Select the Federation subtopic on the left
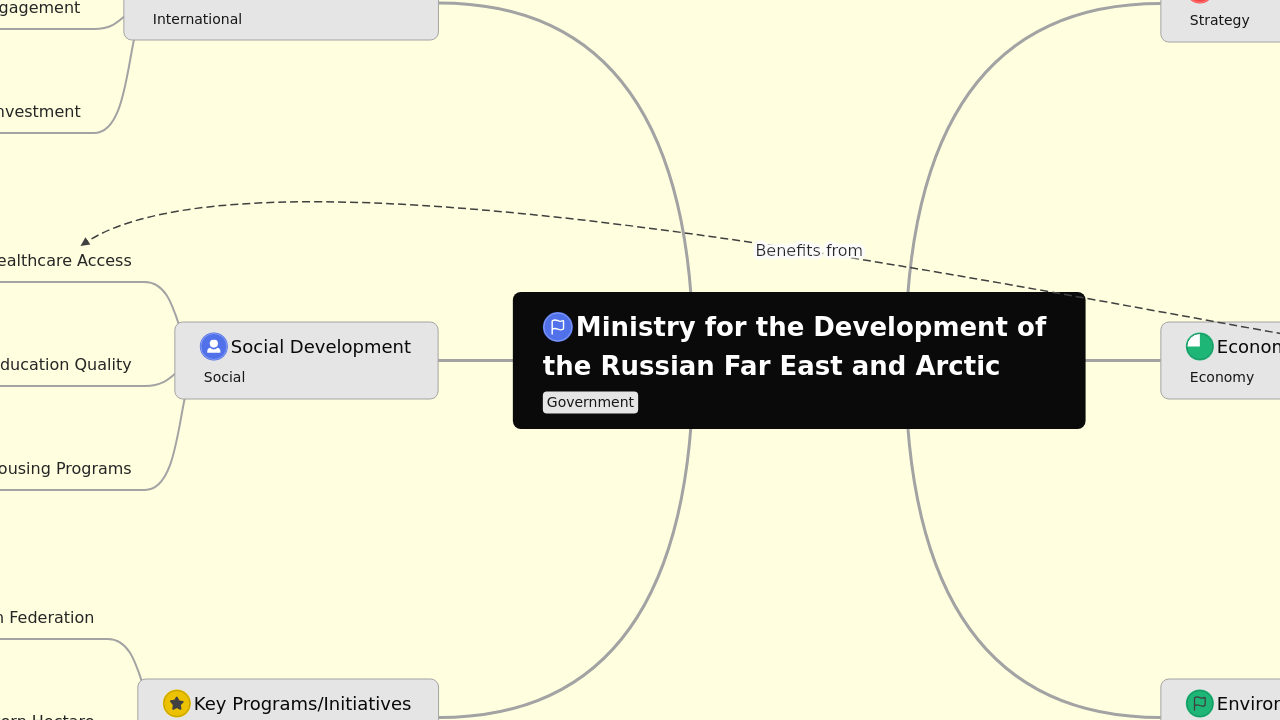 (46, 618)
